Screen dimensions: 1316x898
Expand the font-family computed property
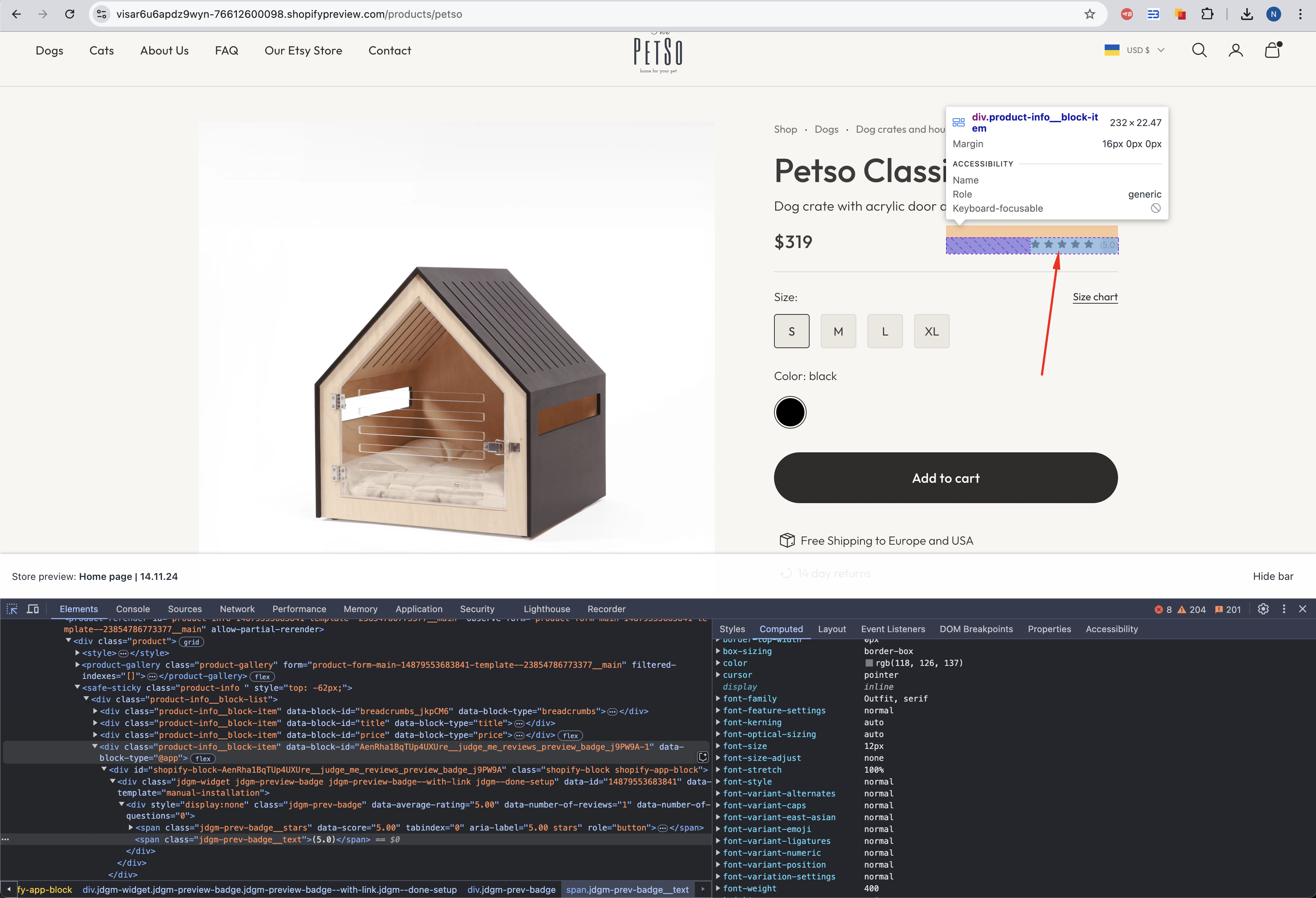coord(718,699)
